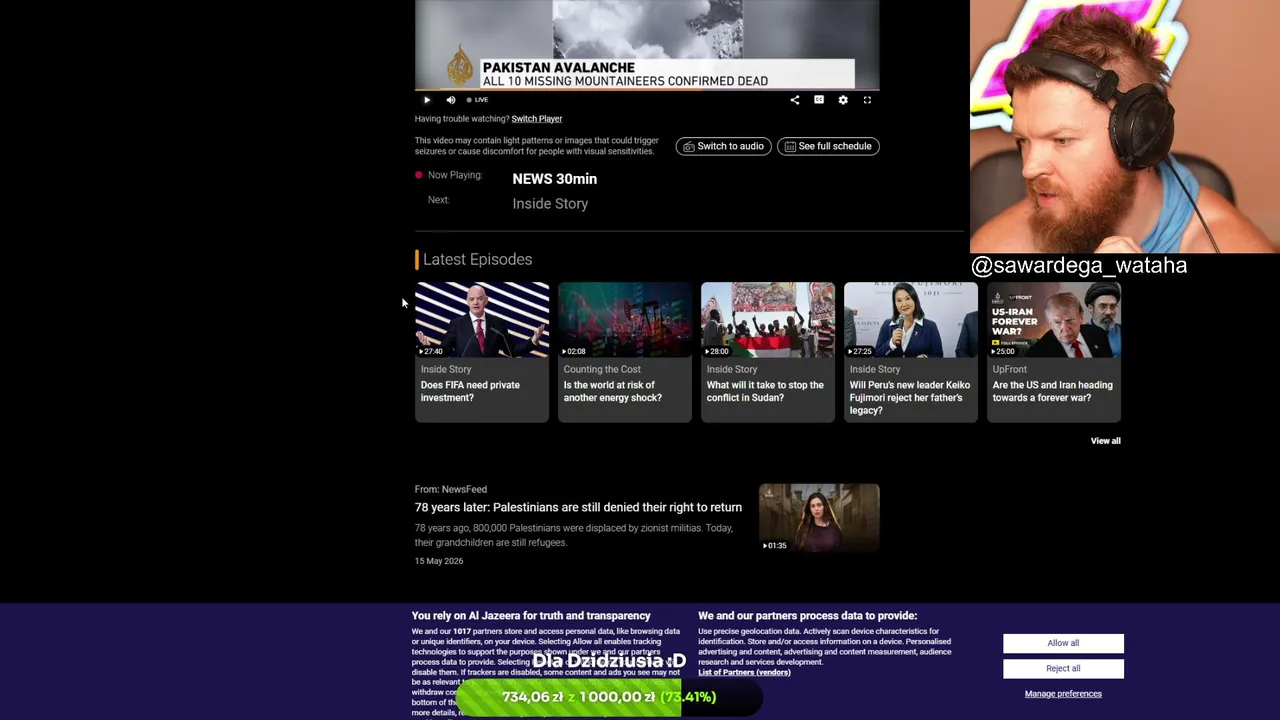
Task: Toggle closed captions in the player
Action: (x=819, y=100)
